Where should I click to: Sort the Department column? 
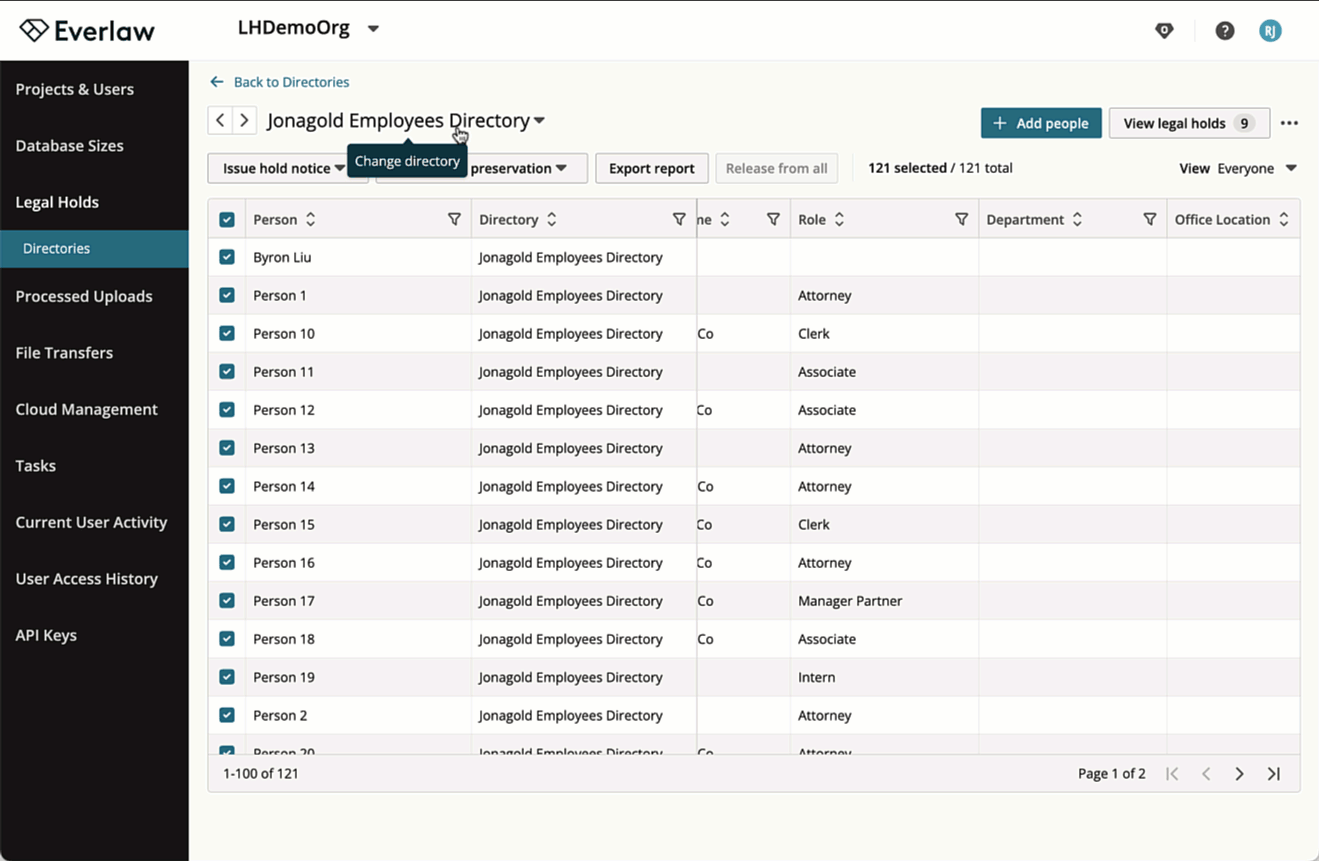click(x=1077, y=219)
